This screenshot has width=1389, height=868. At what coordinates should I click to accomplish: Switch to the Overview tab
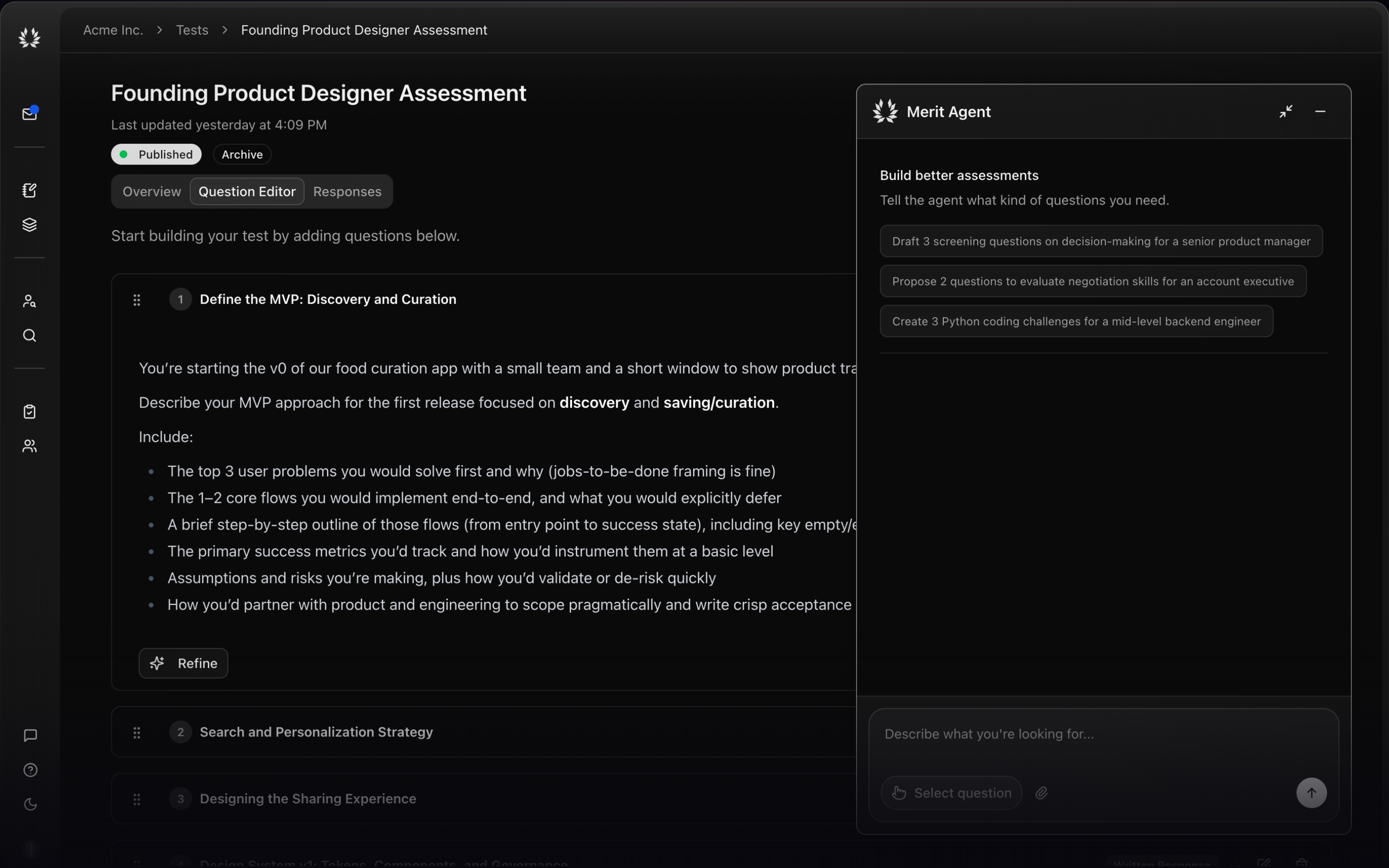tap(151, 191)
